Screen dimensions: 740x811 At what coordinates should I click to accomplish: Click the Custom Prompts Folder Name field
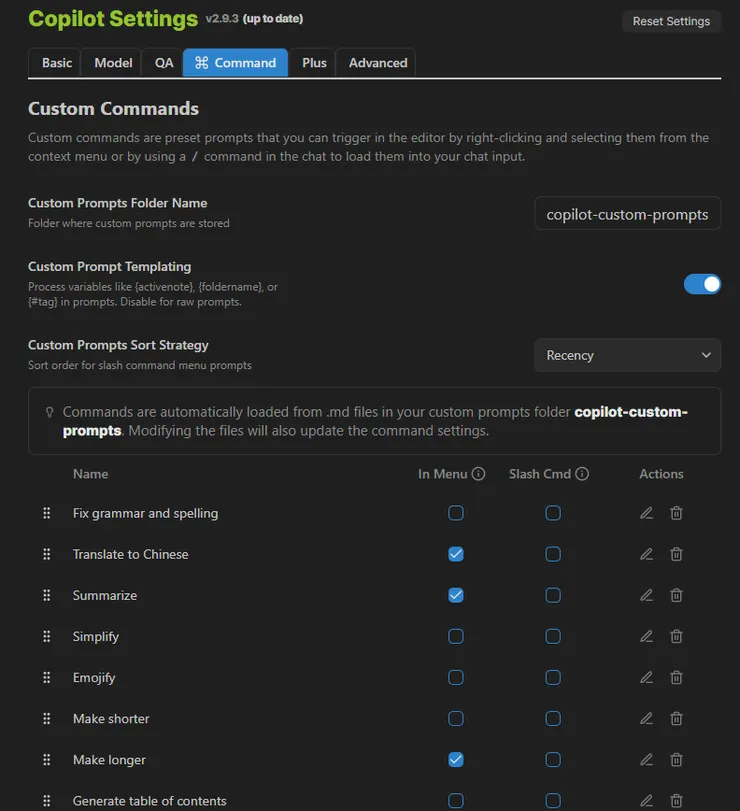tap(627, 214)
